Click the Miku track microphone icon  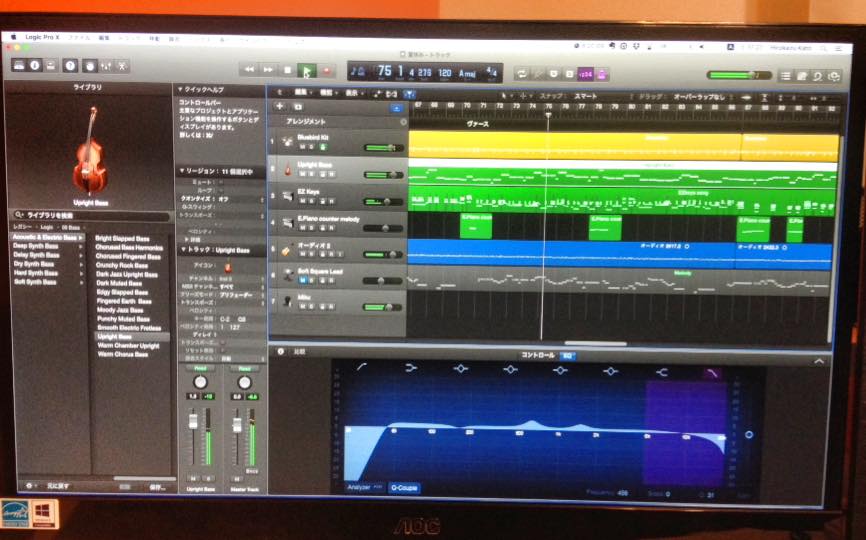click(x=288, y=301)
